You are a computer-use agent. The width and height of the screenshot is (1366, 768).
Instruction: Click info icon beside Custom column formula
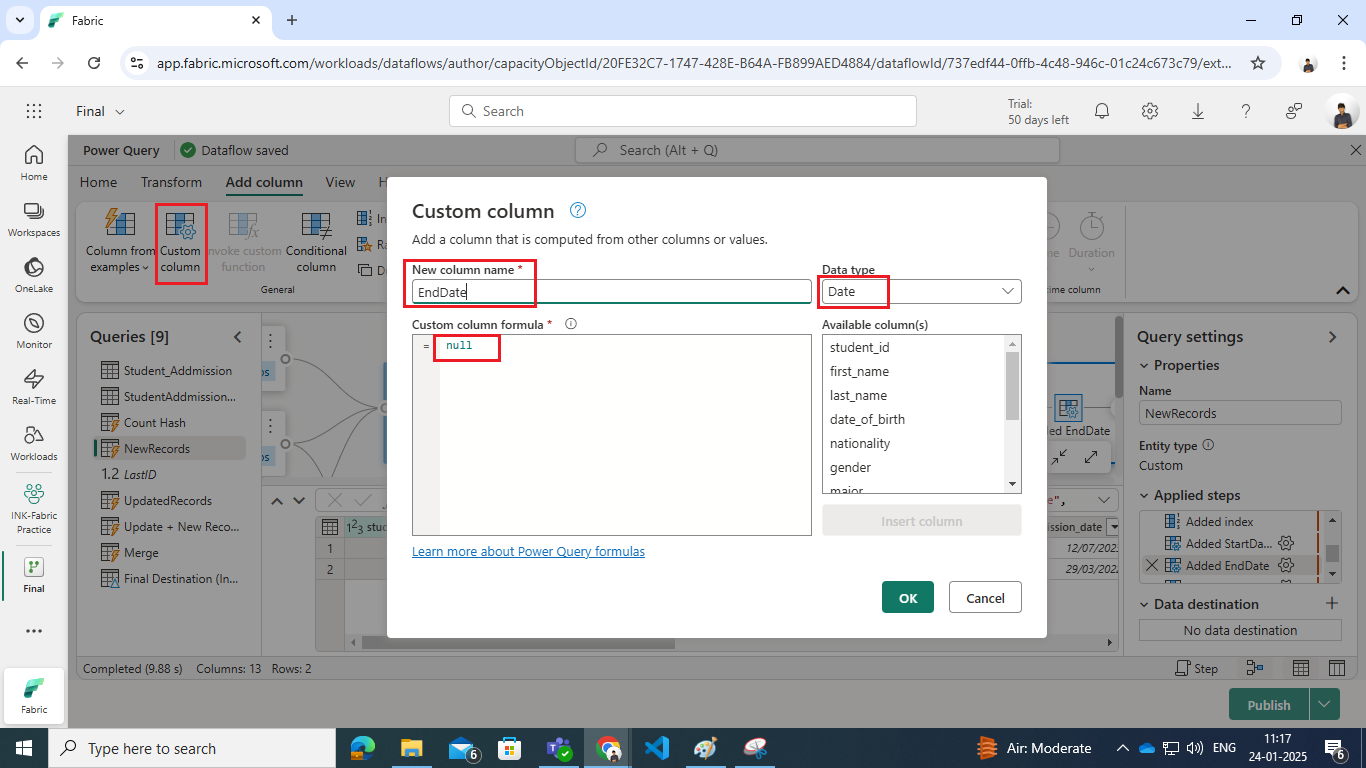(571, 324)
